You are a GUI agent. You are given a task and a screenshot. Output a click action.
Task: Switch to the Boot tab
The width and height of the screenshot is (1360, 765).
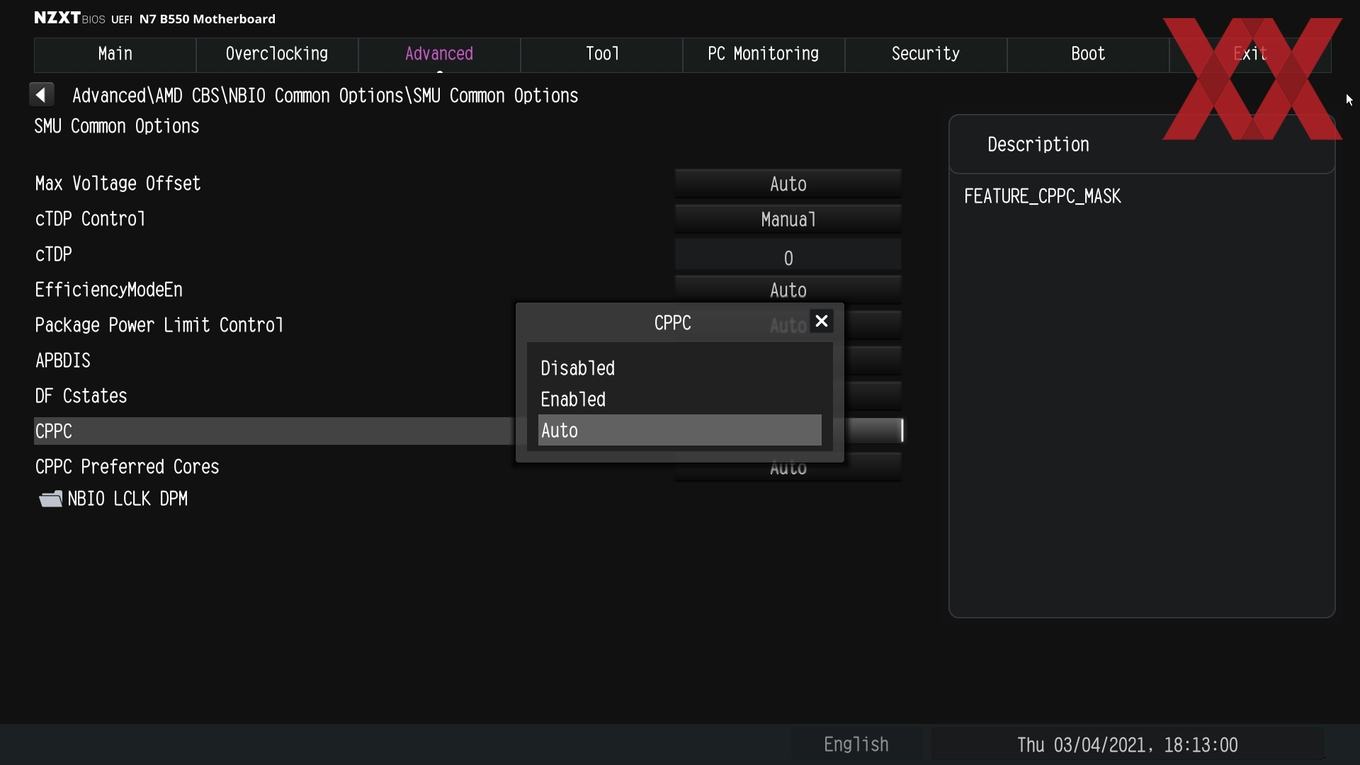click(x=1088, y=54)
